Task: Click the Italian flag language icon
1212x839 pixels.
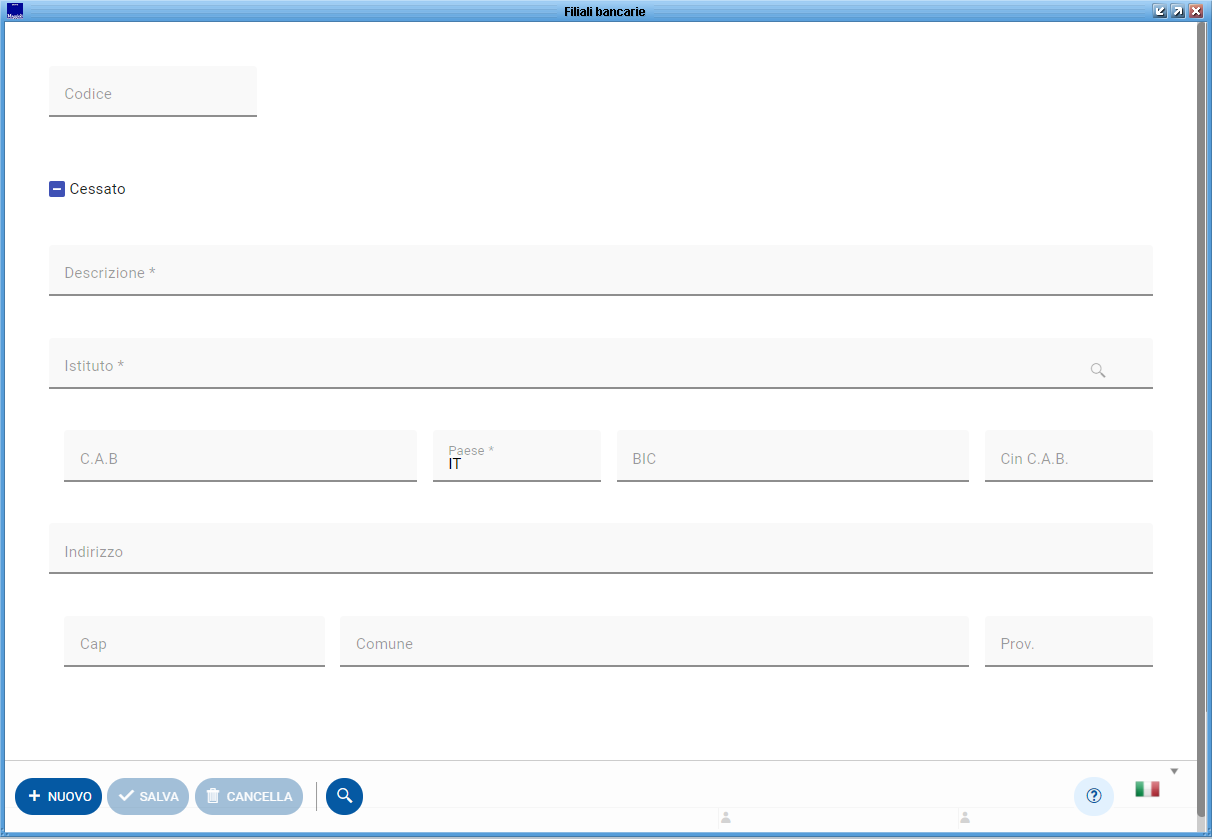Action: 1147,789
